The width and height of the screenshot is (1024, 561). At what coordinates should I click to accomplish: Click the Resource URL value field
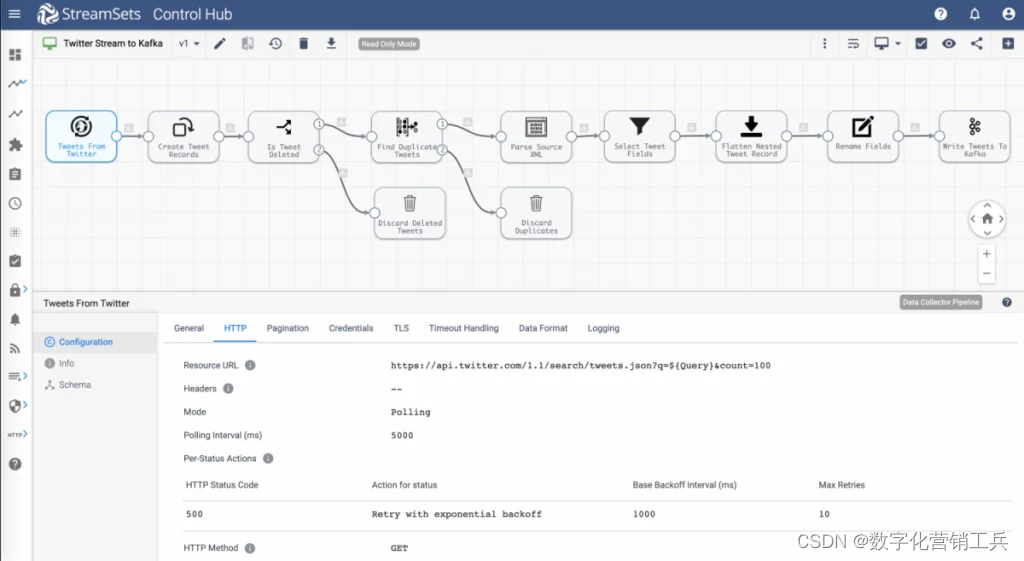click(x=581, y=365)
